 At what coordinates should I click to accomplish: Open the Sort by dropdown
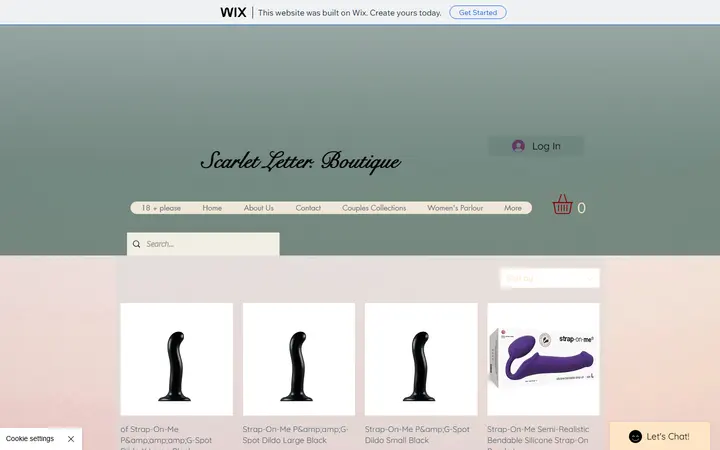pos(550,278)
